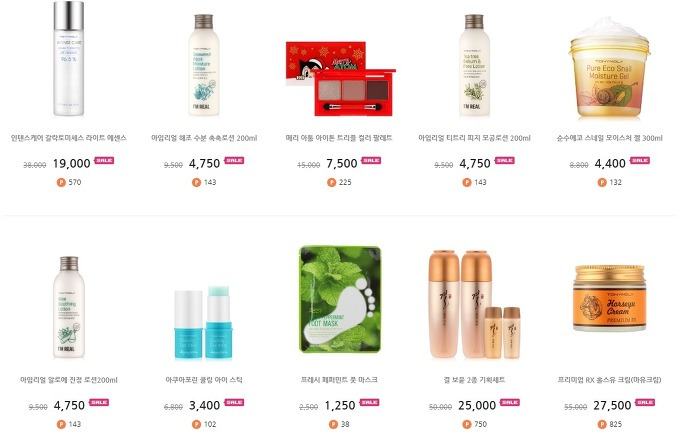Open the peppermint foot mask image
This screenshot has height=437, width=683.
[x=340, y=299]
